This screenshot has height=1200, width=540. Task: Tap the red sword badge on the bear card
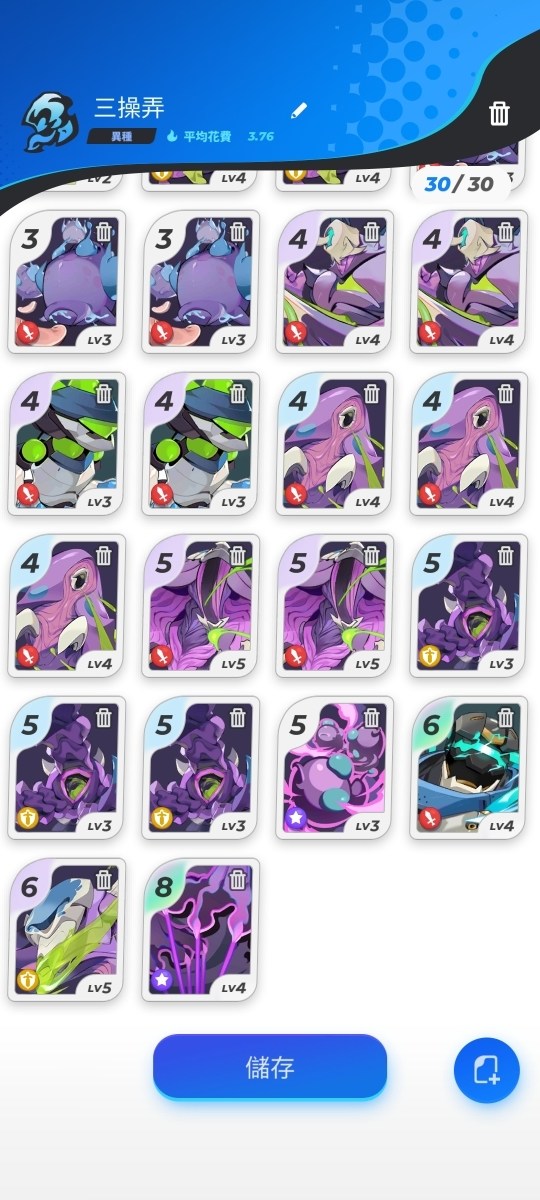(431, 819)
